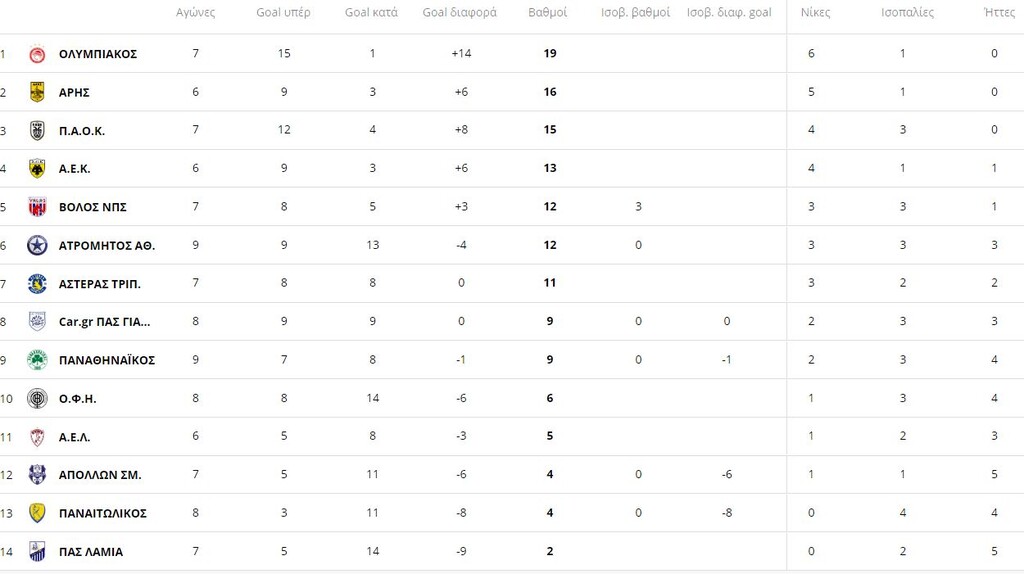
Task: Select the ΠΑΣ ΛΑΜΙΑ team name
Action: (91, 552)
